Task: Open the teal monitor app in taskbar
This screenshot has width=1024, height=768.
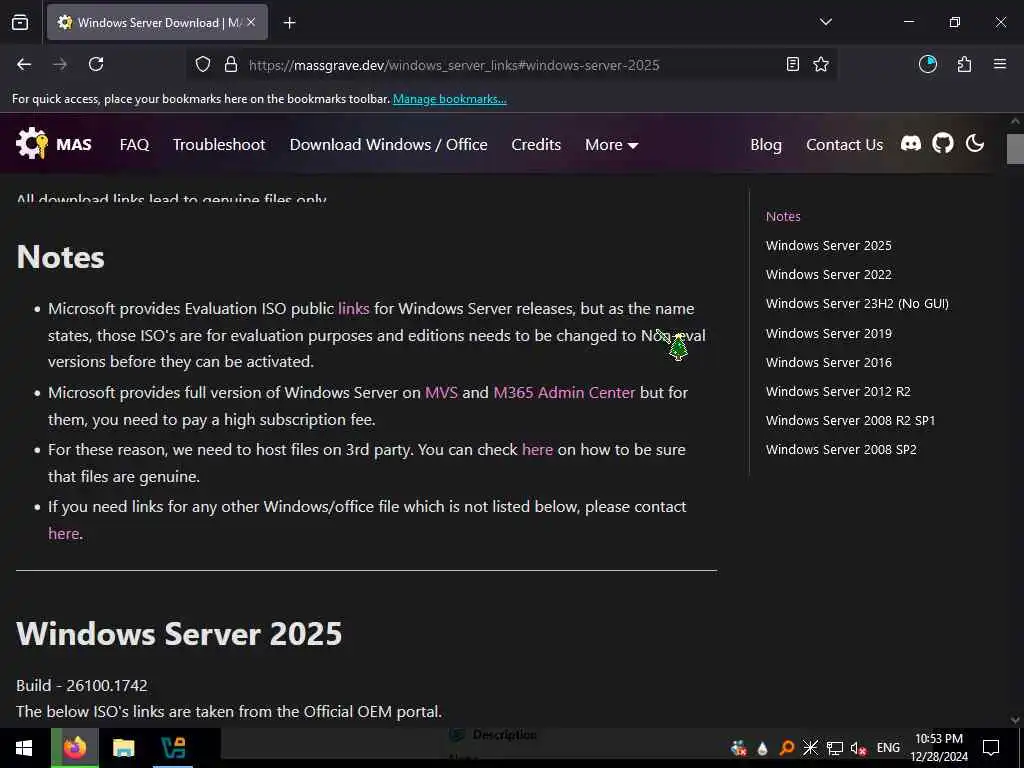Action: pyautogui.click(x=173, y=748)
